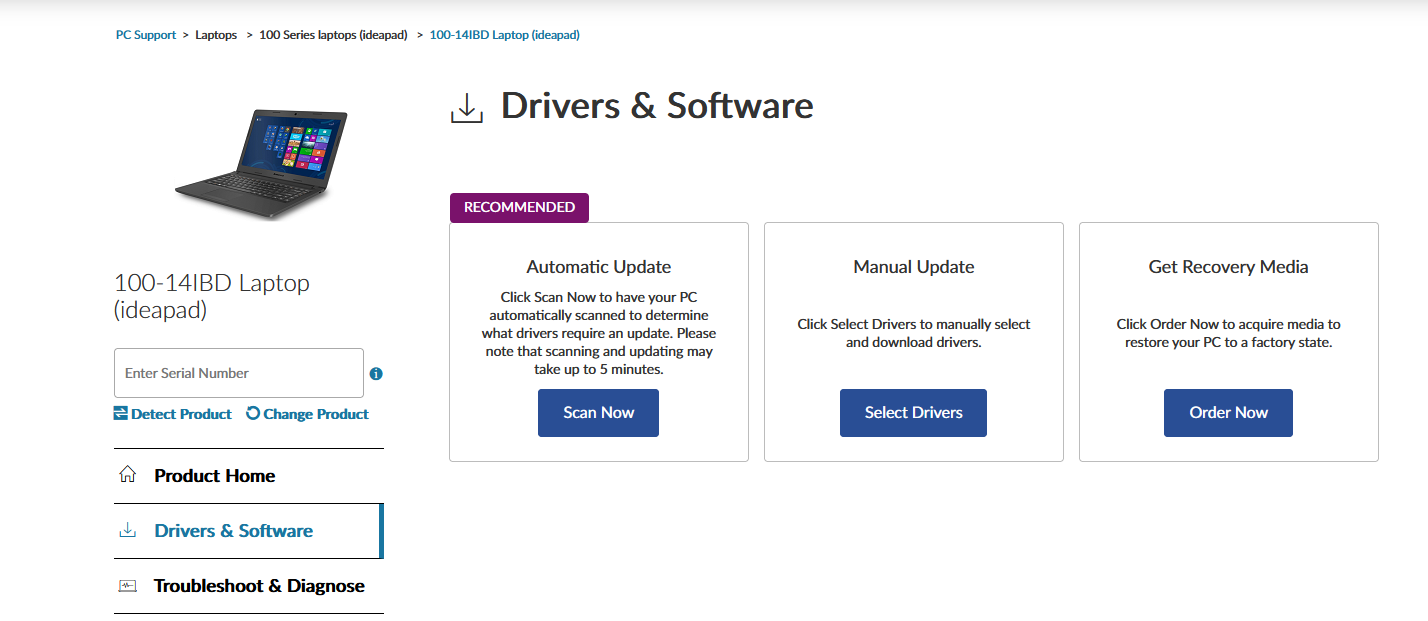Open Product Home in sidebar menu
Image resolution: width=1428 pixels, height=621 pixels.
coord(249,476)
